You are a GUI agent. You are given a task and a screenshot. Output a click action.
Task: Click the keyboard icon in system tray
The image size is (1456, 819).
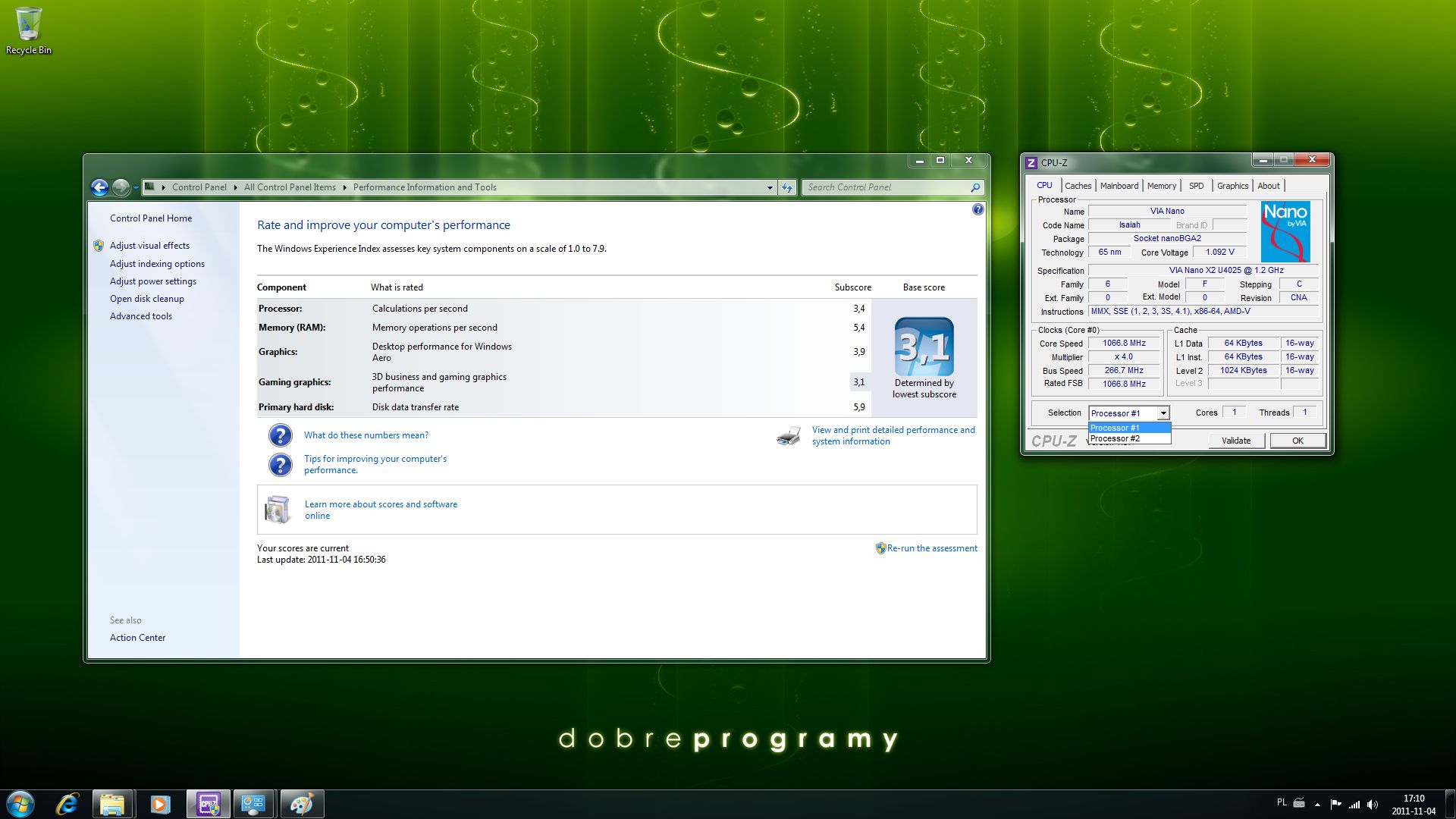1299,802
